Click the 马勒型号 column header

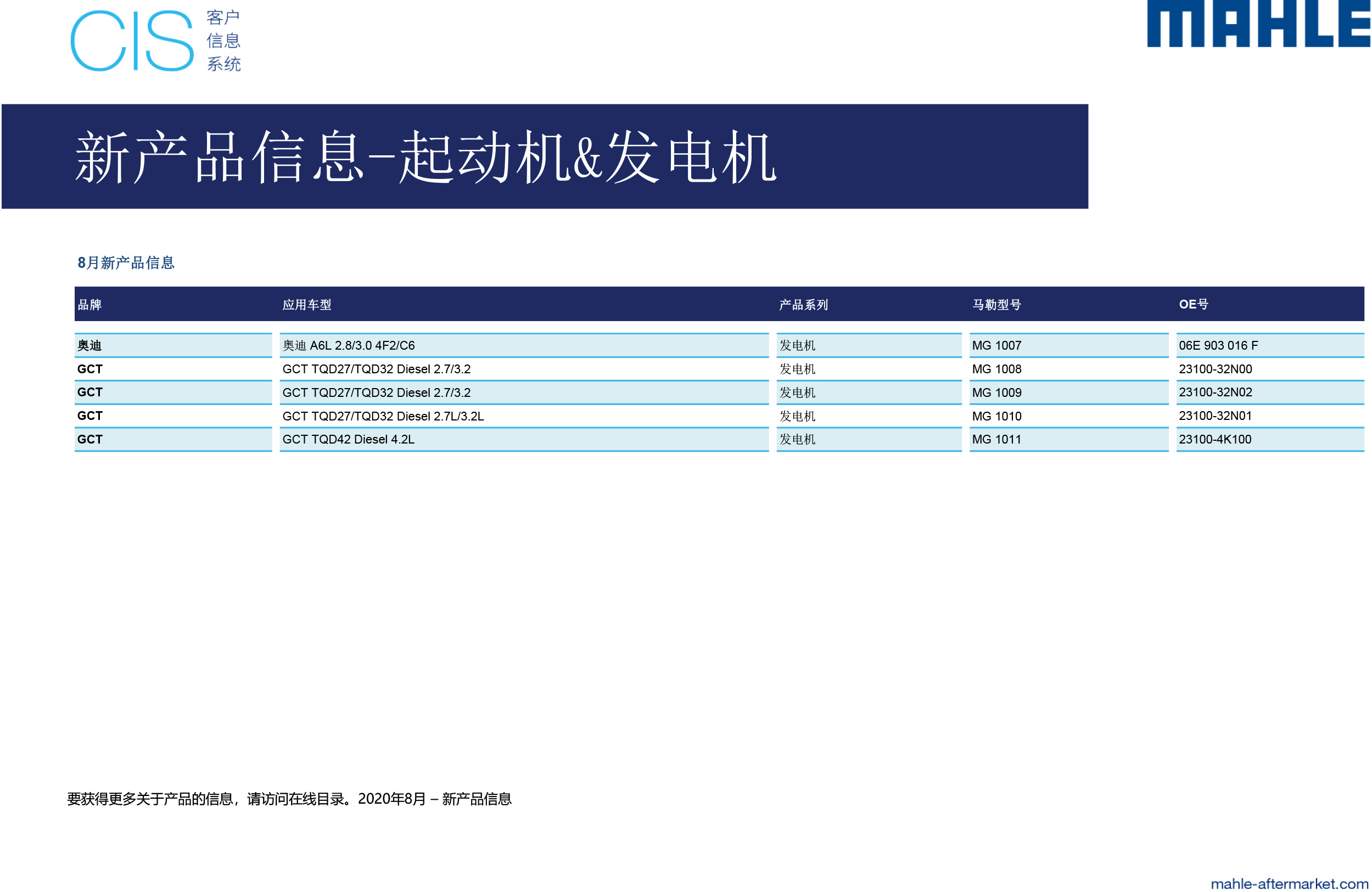click(996, 304)
